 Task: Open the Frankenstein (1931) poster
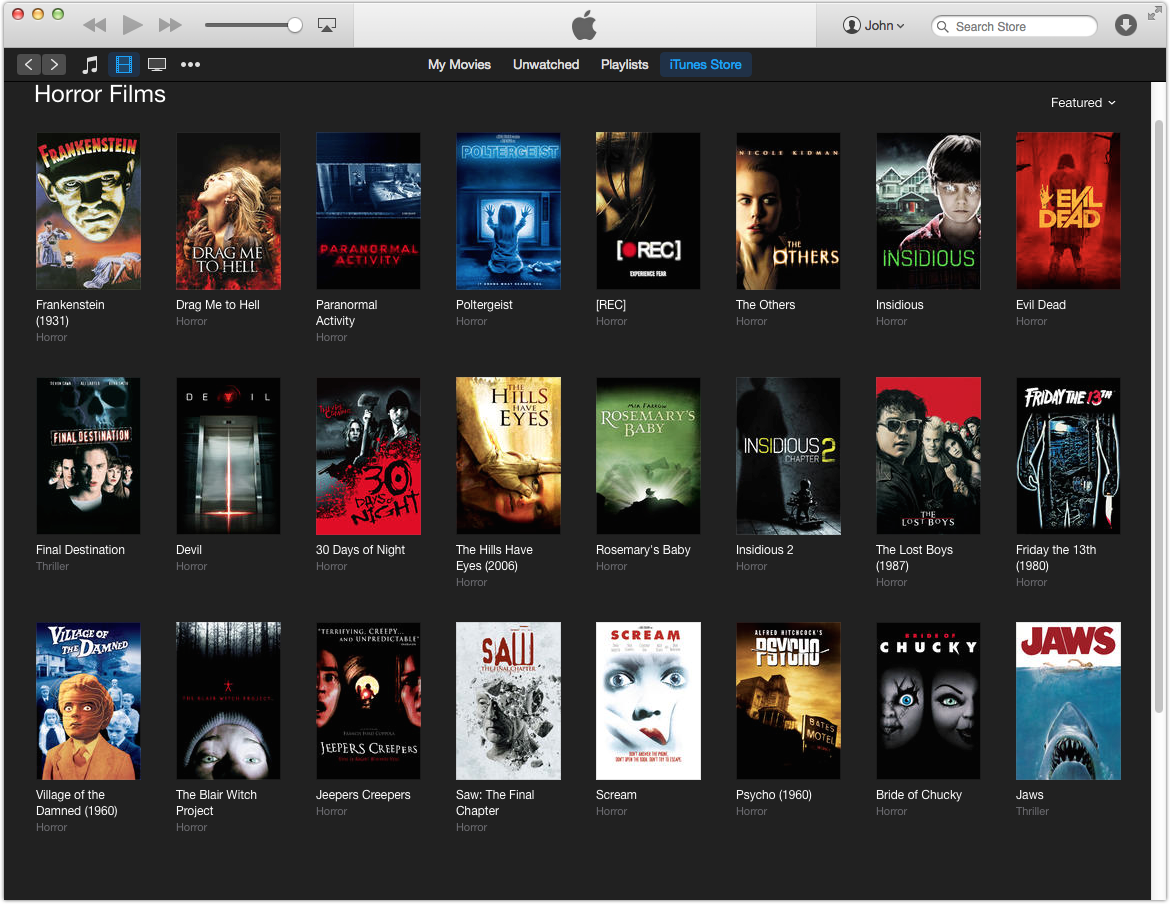tap(88, 211)
